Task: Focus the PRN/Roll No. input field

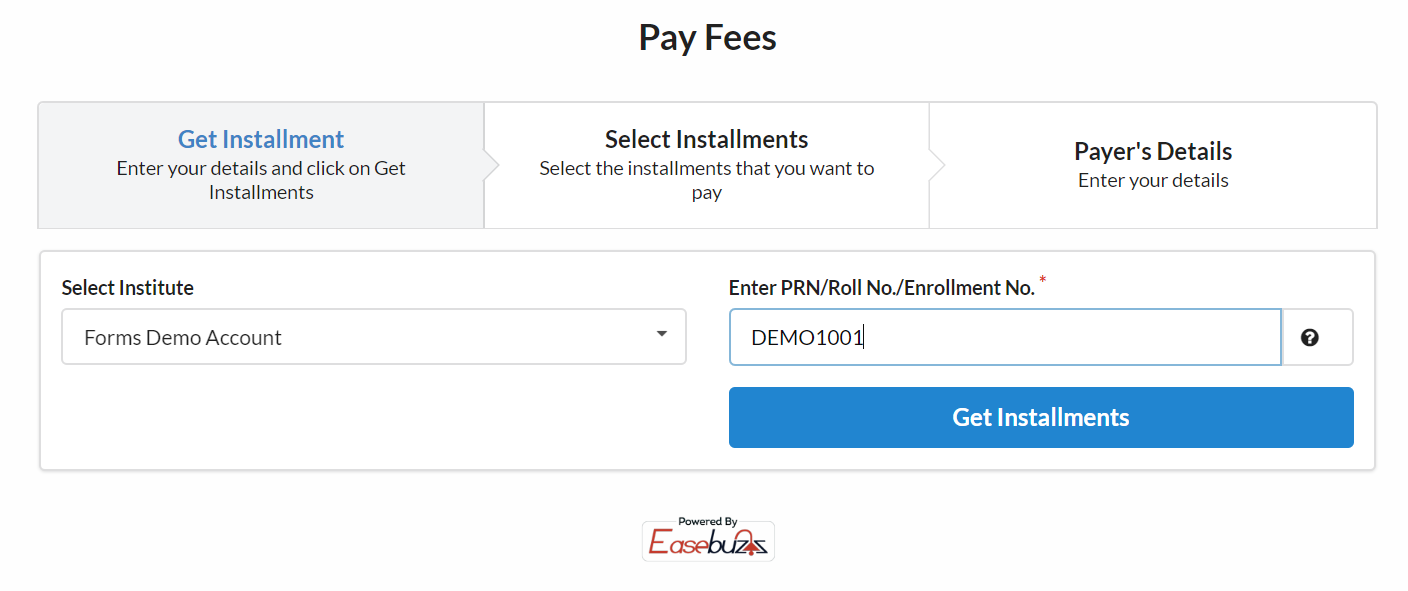Action: (1005, 337)
